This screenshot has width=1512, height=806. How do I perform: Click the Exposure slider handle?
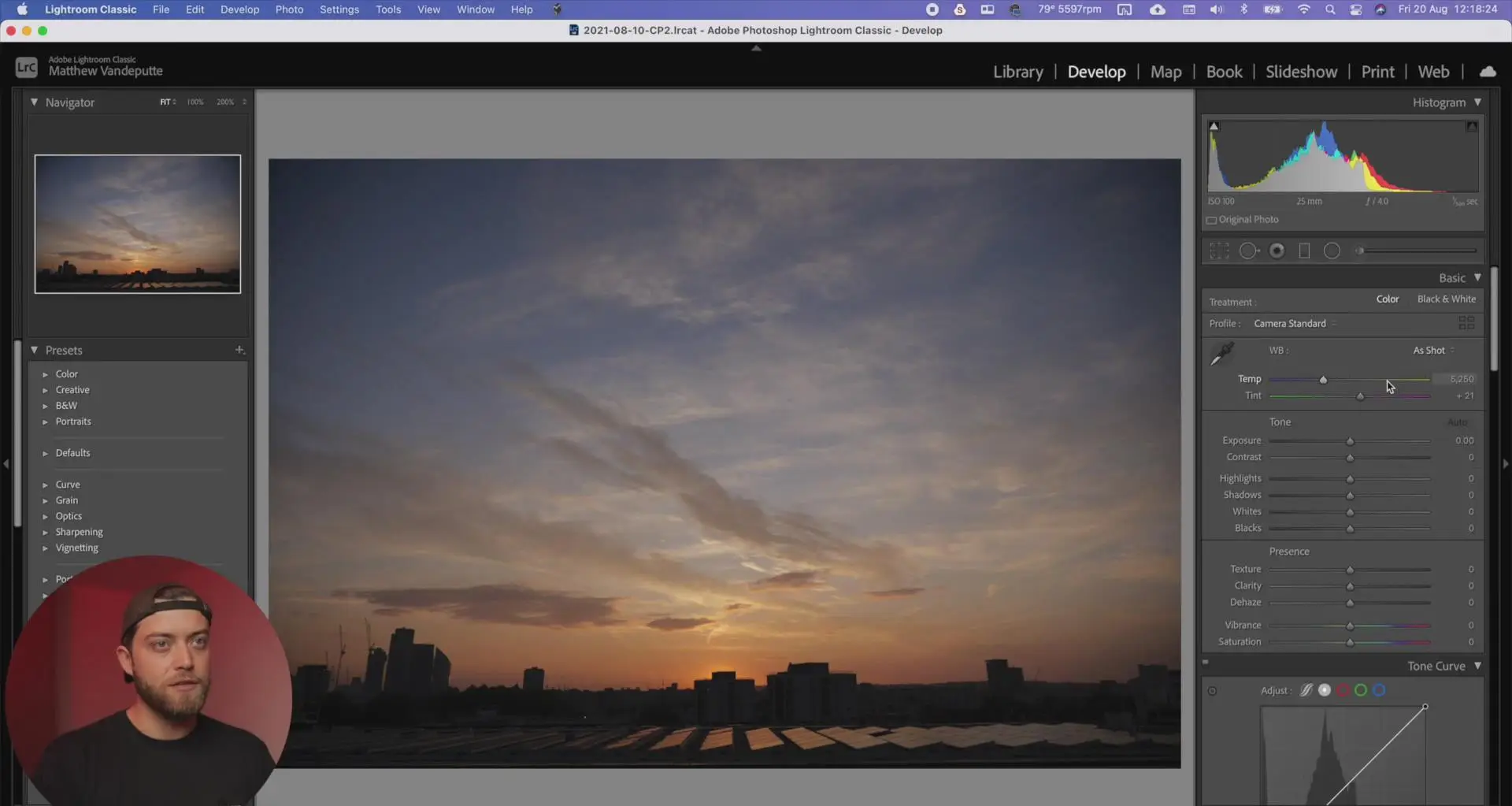point(1350,441)
